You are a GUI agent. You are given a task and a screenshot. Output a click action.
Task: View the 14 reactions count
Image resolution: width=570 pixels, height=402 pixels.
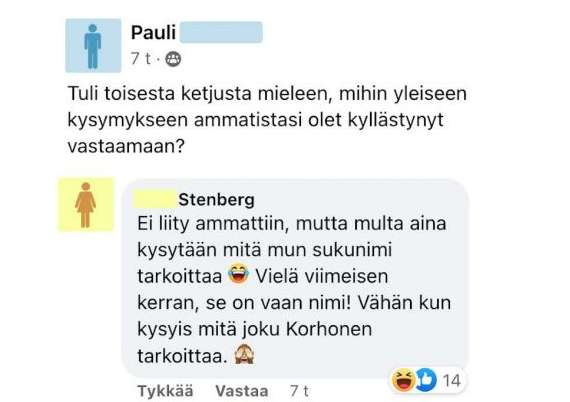(451, 381)
